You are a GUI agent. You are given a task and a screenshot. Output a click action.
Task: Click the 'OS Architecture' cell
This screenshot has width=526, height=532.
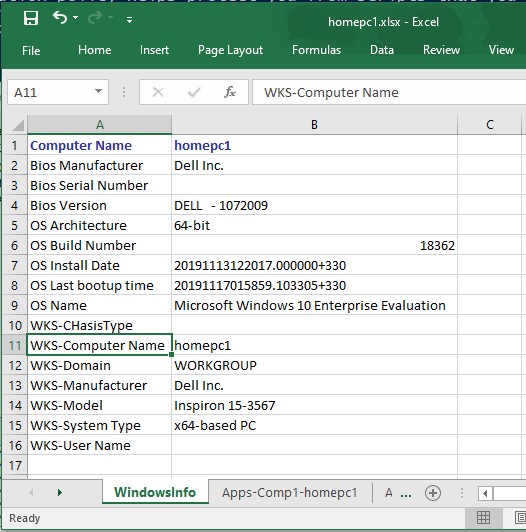point(99,226)
